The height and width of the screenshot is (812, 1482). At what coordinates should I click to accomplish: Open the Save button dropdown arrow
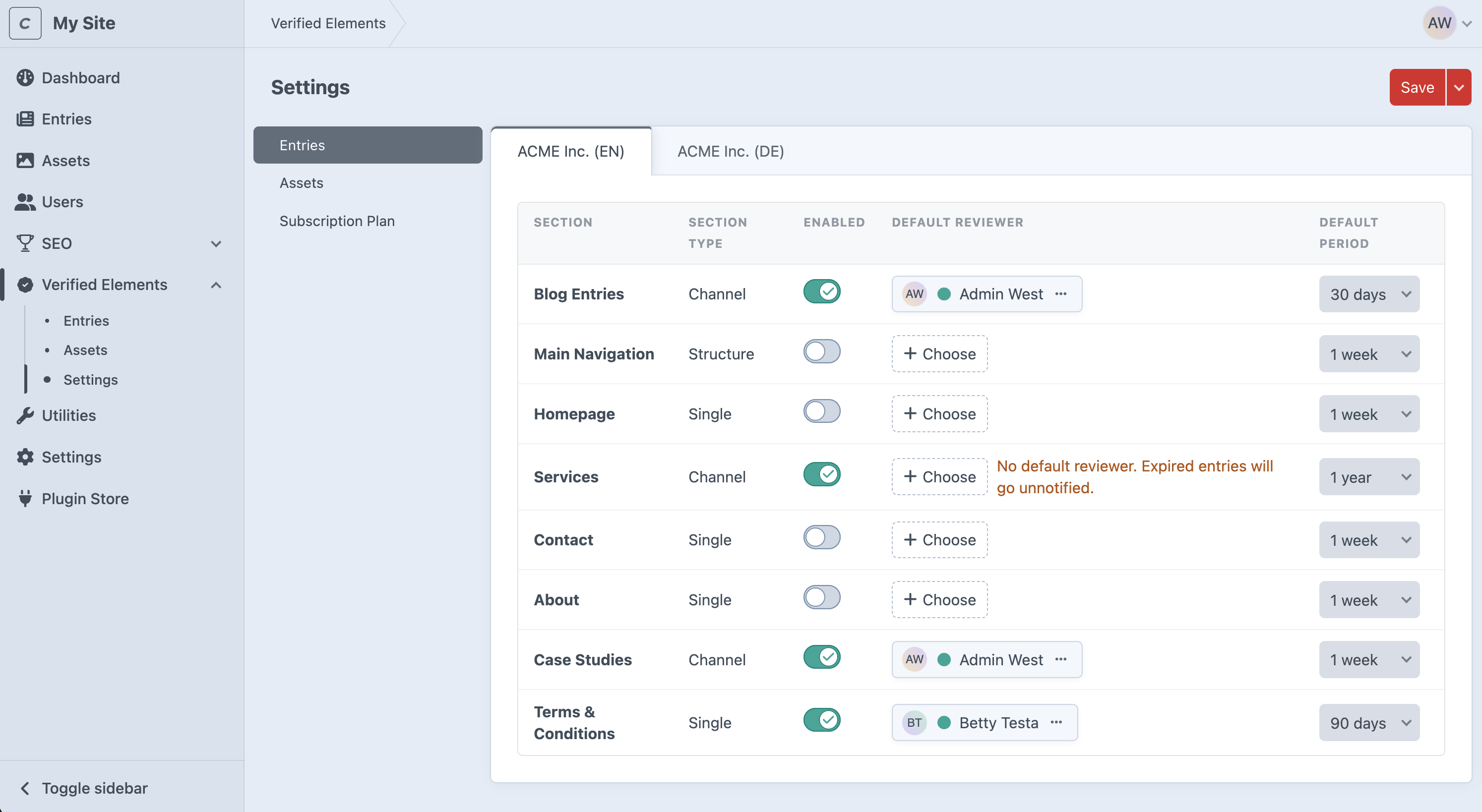[1458, 87]
